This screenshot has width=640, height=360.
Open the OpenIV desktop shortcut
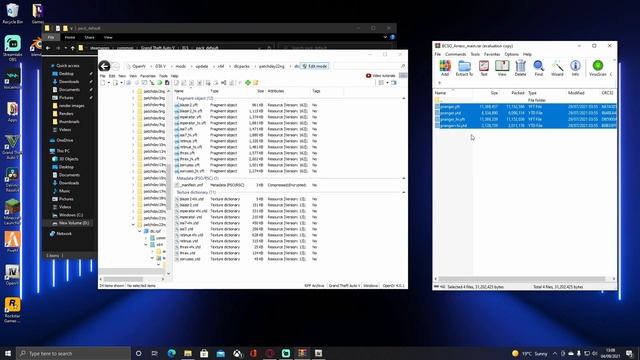pyautogui.click(x=12, y=275)
